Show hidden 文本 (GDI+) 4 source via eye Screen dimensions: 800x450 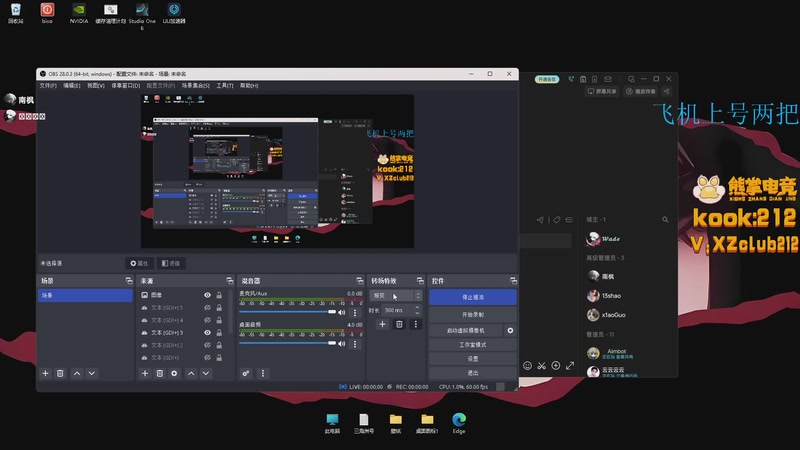(x=208, y=320)
